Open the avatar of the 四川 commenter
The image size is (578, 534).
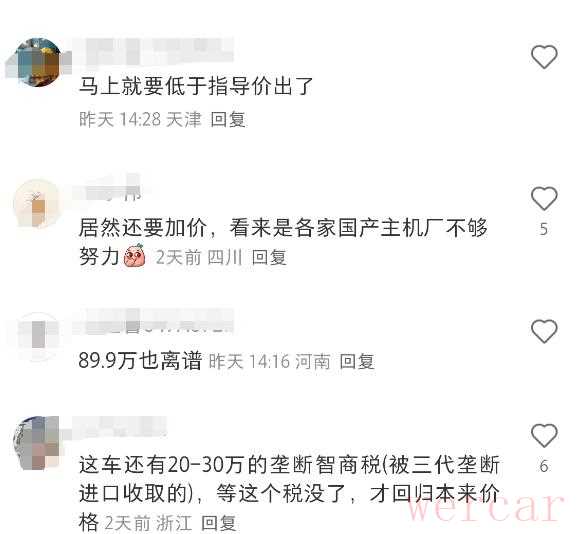(36, 203)
